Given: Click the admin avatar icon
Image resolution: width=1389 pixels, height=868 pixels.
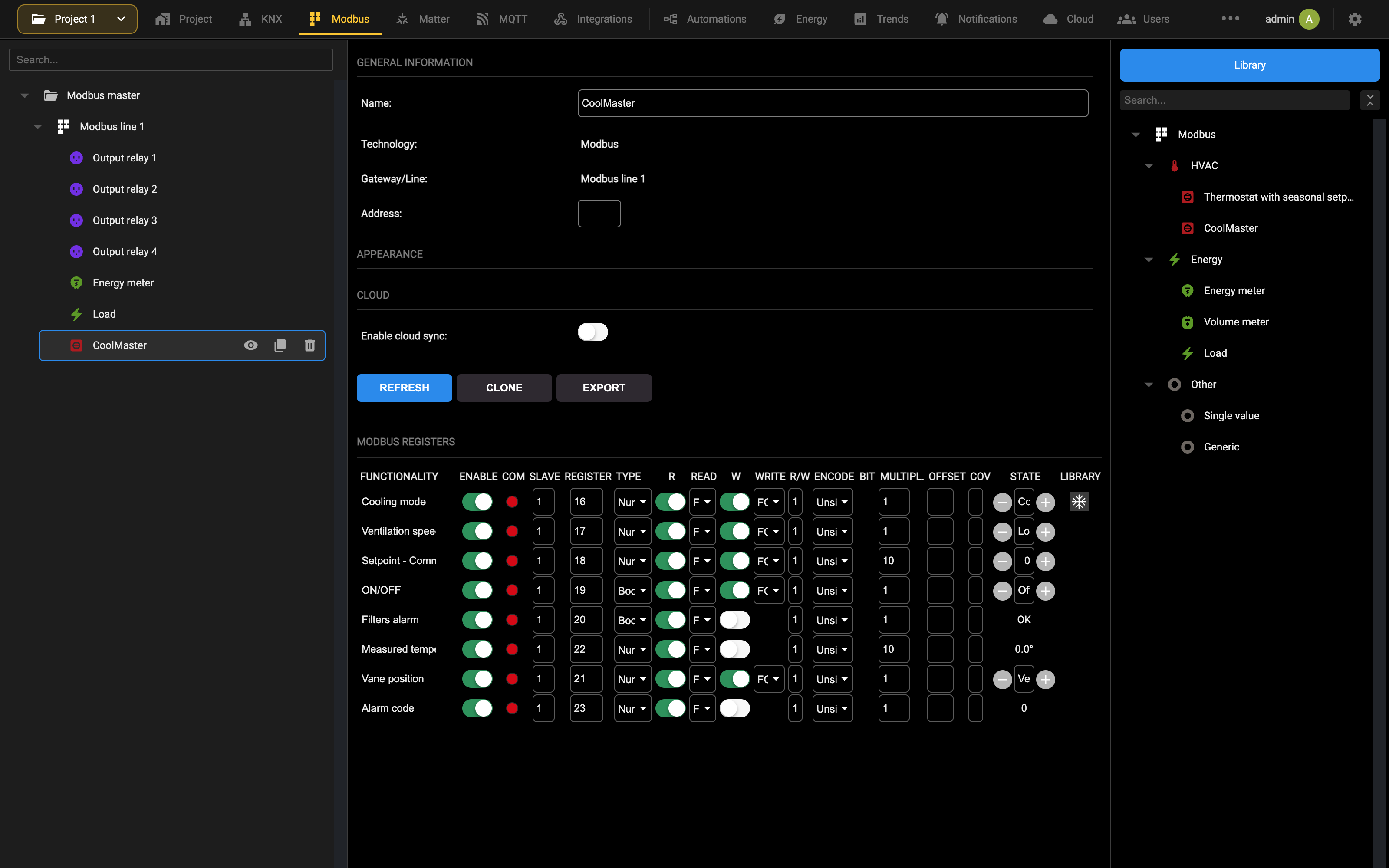Looking at the screenshot, I should pyautogui.click(x=1309, y=19).
